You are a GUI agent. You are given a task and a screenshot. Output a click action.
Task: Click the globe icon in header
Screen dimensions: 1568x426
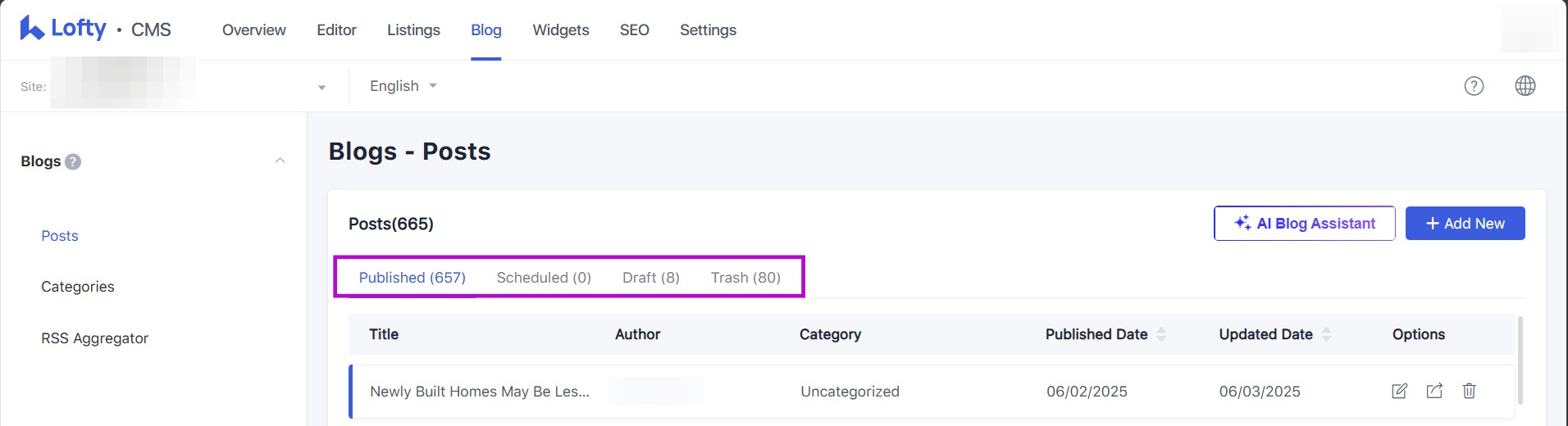coord(1525,86)
